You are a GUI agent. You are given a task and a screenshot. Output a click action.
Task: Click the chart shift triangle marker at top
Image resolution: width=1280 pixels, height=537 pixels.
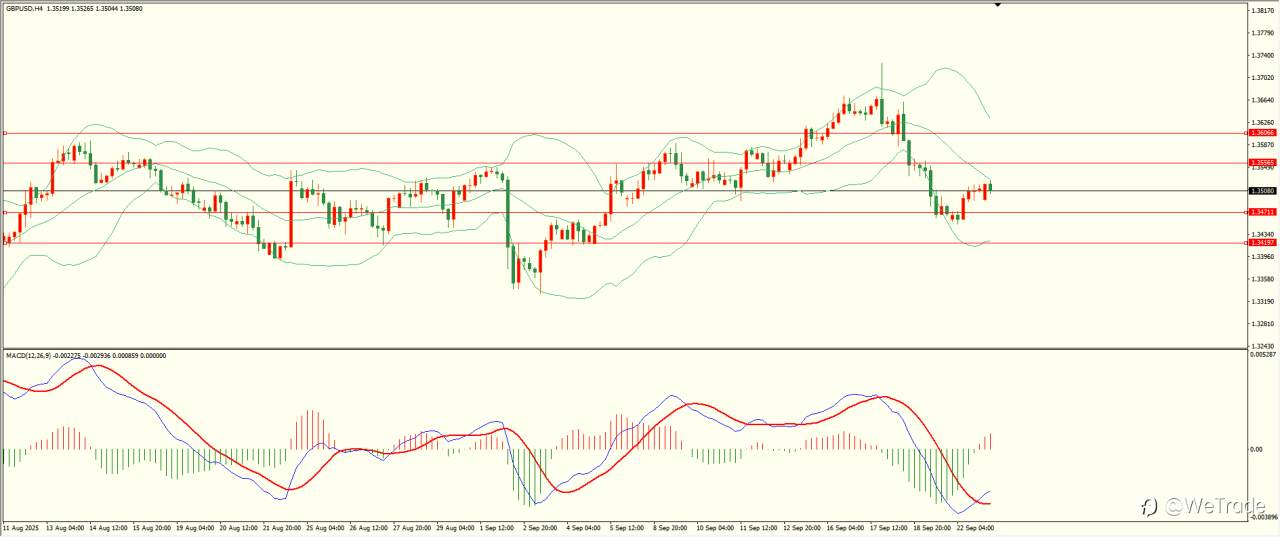pyautogui.click(x=997, y=6)
